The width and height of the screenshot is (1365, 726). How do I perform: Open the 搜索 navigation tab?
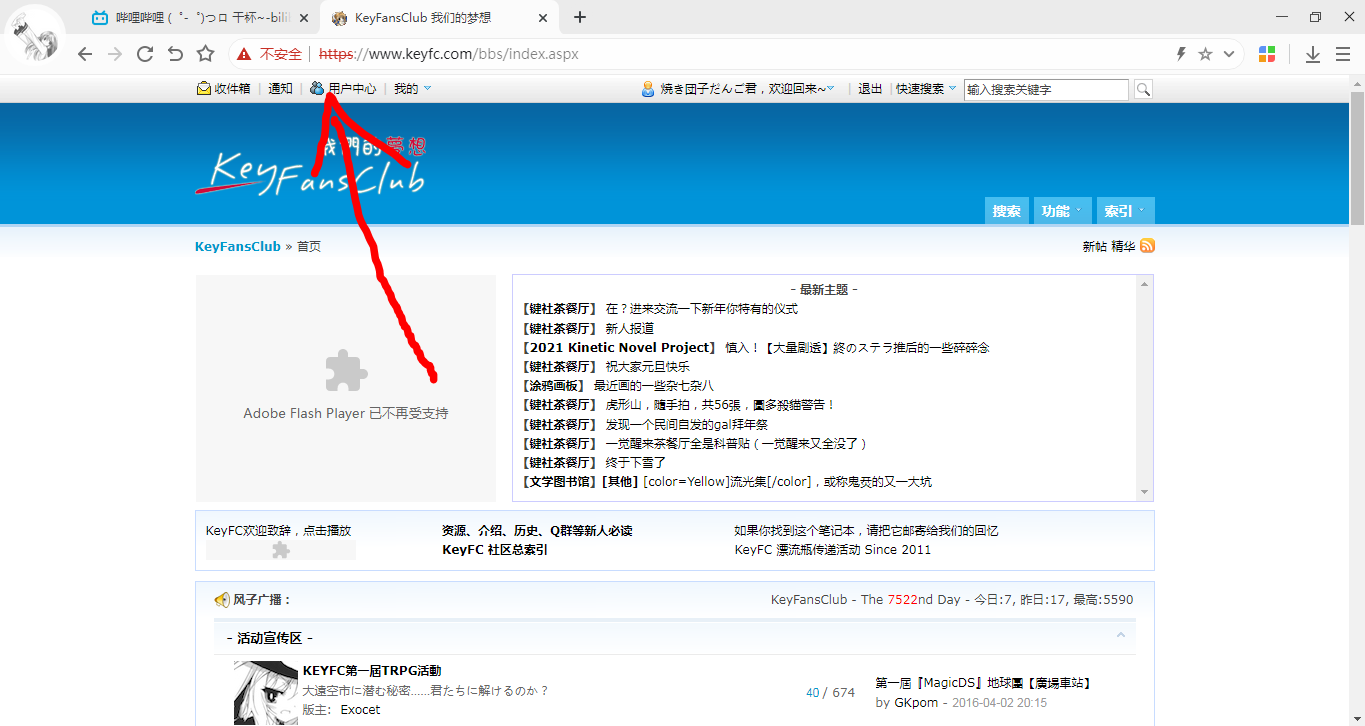pyautogui.click(x=1007, y=211)
